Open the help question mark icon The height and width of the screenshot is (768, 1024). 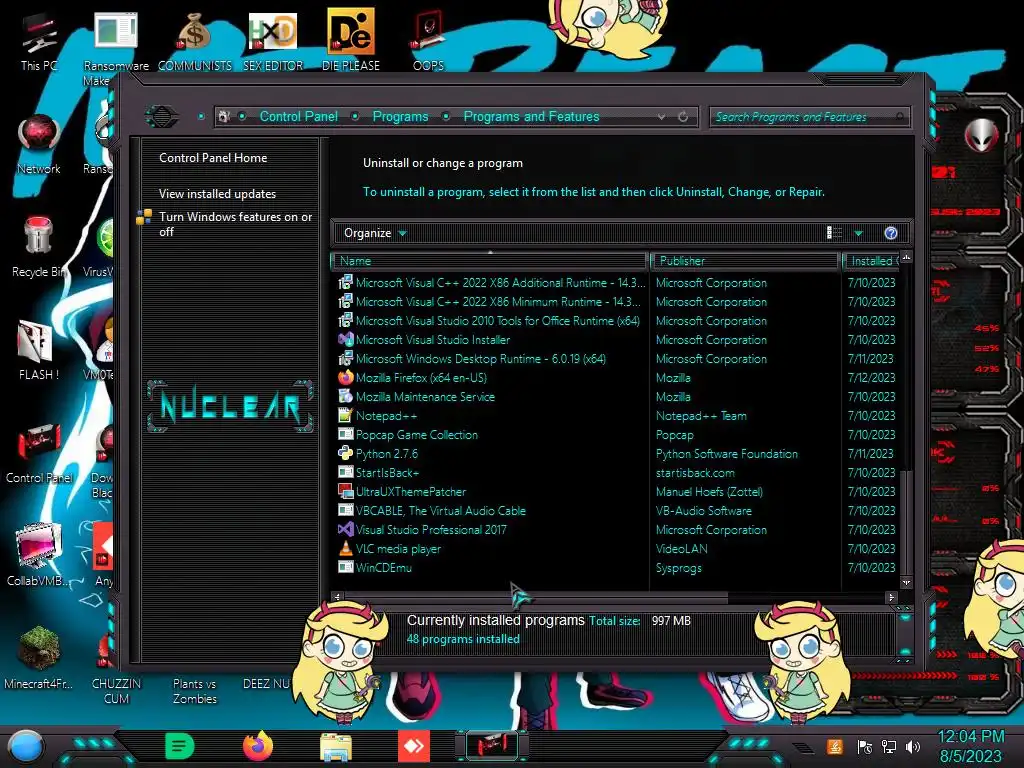pyautogui.click(x=891, y=233)
